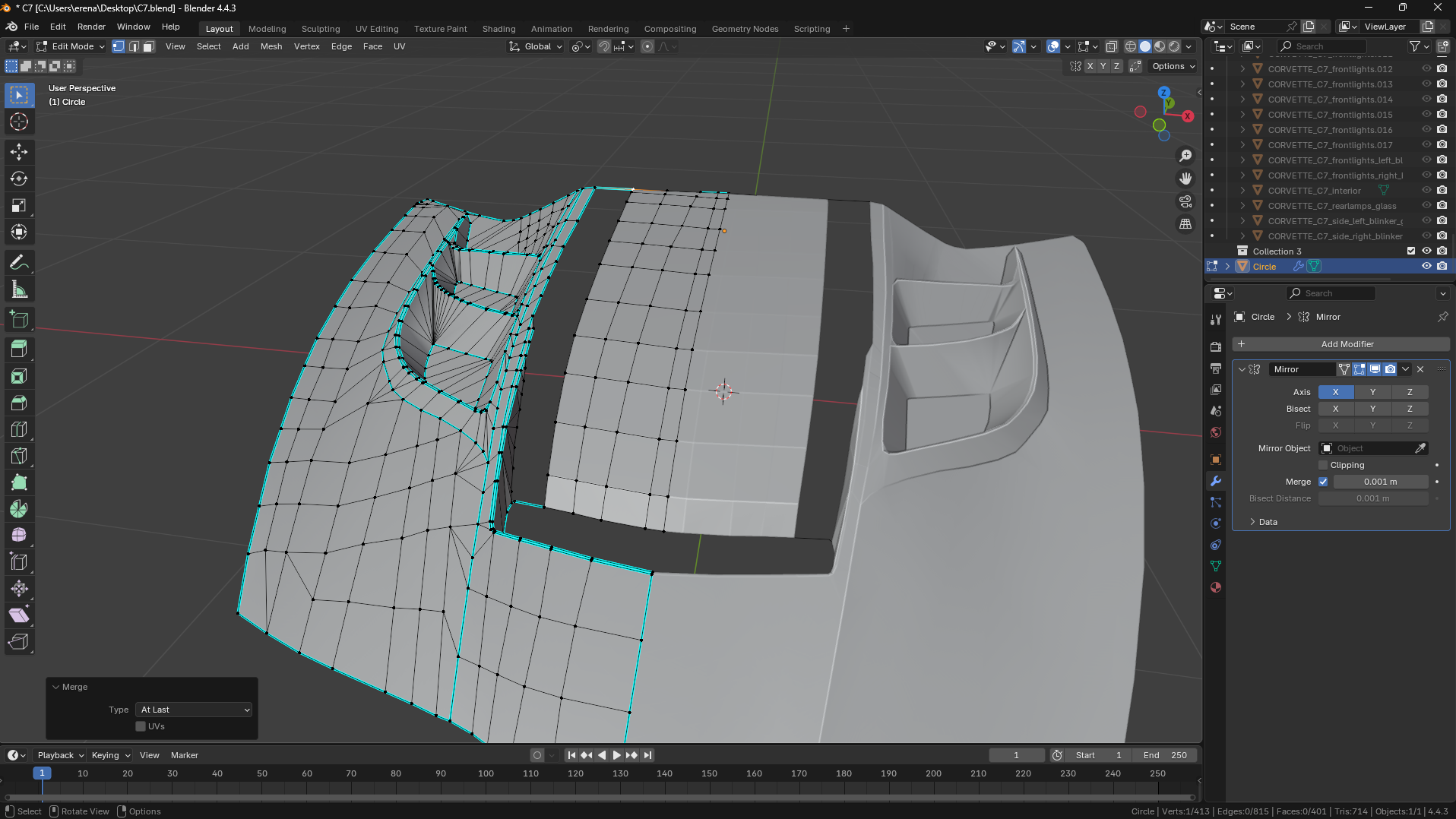
Task: Switch to vertex select mode
Action: [x=119, y=46]
